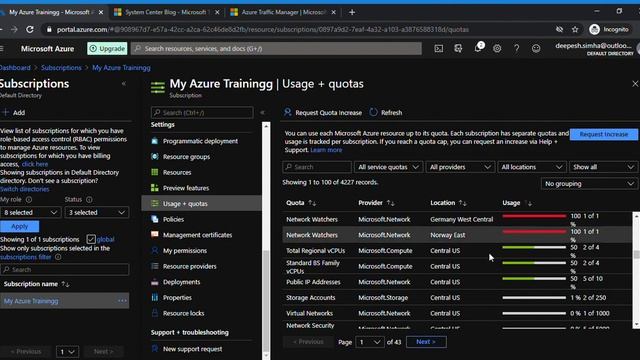Open Cloud Shell icon in Azure header
This screenshot has width=640, height=360.
click(x=439, y=49)
